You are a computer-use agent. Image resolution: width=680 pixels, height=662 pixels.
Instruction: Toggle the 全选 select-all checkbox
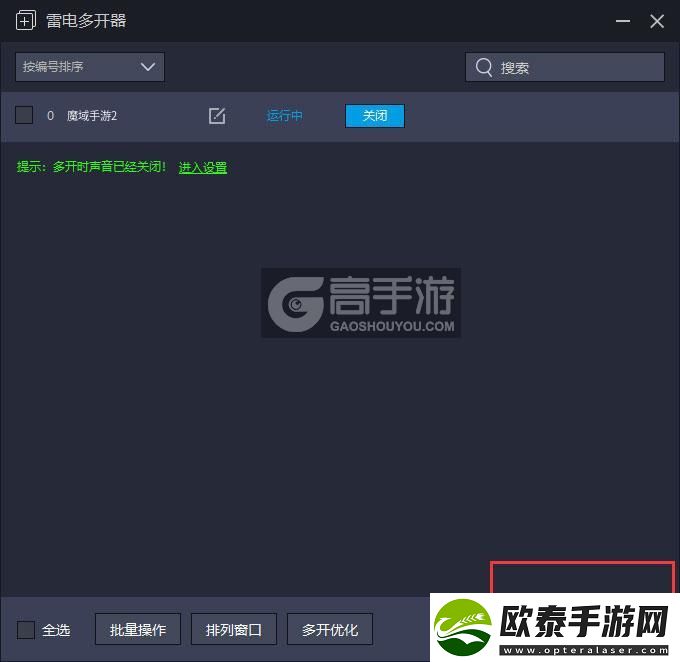tap(26, 629)
